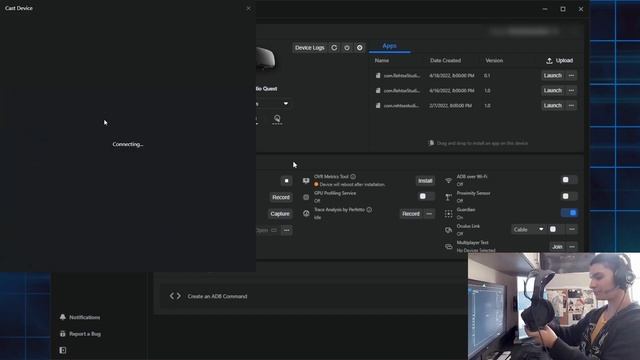Open Device Logs
640x360 pixels.
[309, 48]
